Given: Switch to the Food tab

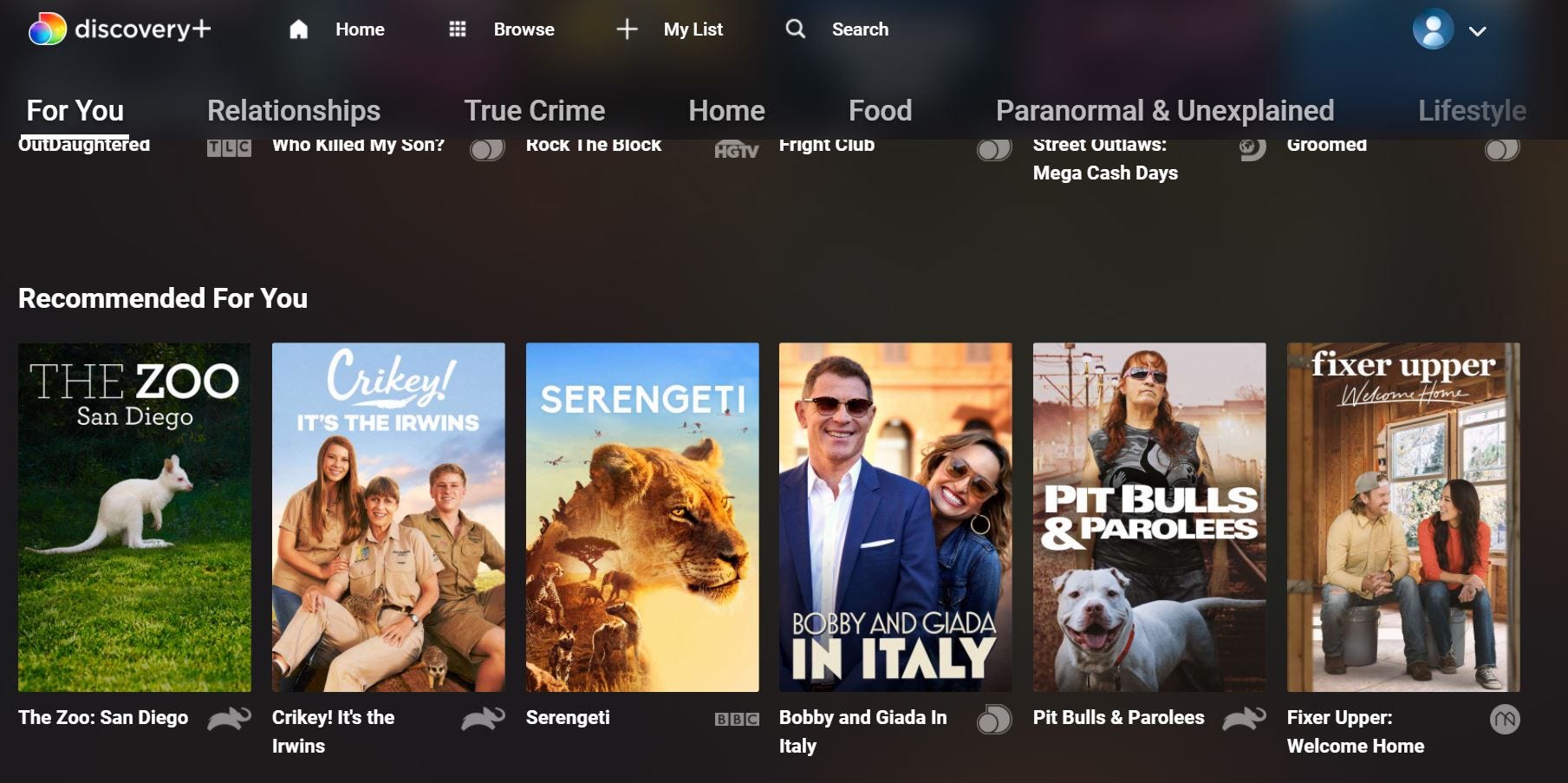Looking at the screenshot, I should pyautogui.click(x=880, y=111).
